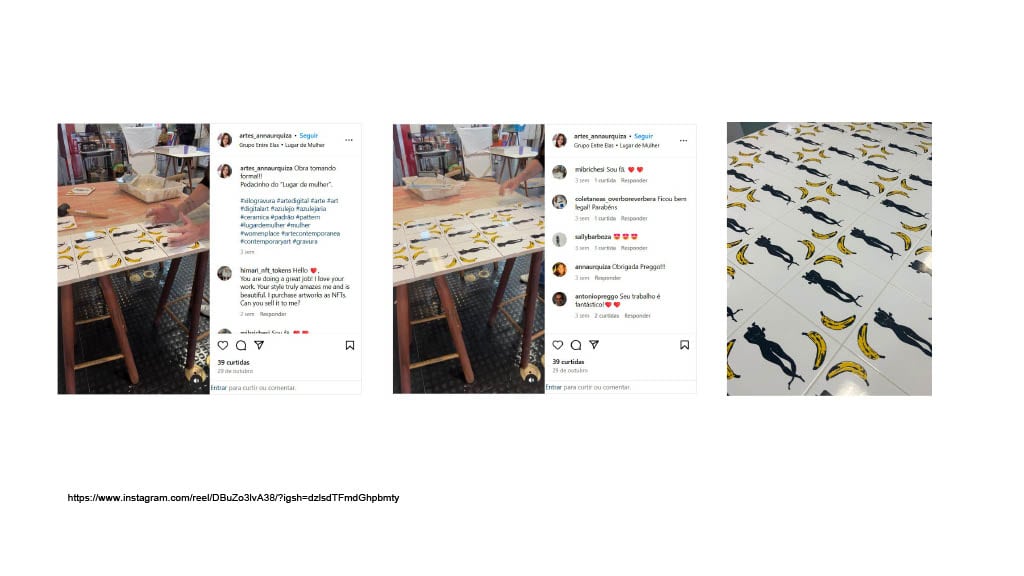Screen dimensions: 1024x576
Task: Open three-dot options menu on middle post
Action: coord(683,140)
